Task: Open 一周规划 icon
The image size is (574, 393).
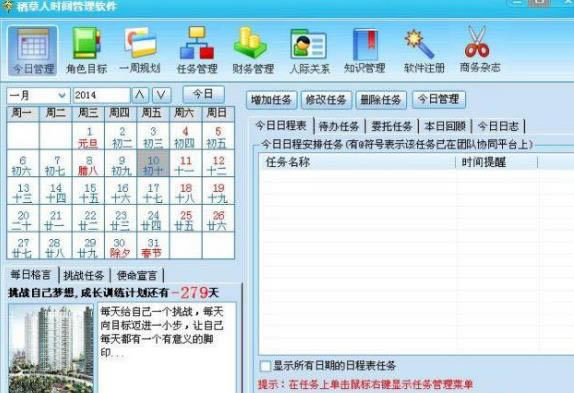Action: [140, 50]
